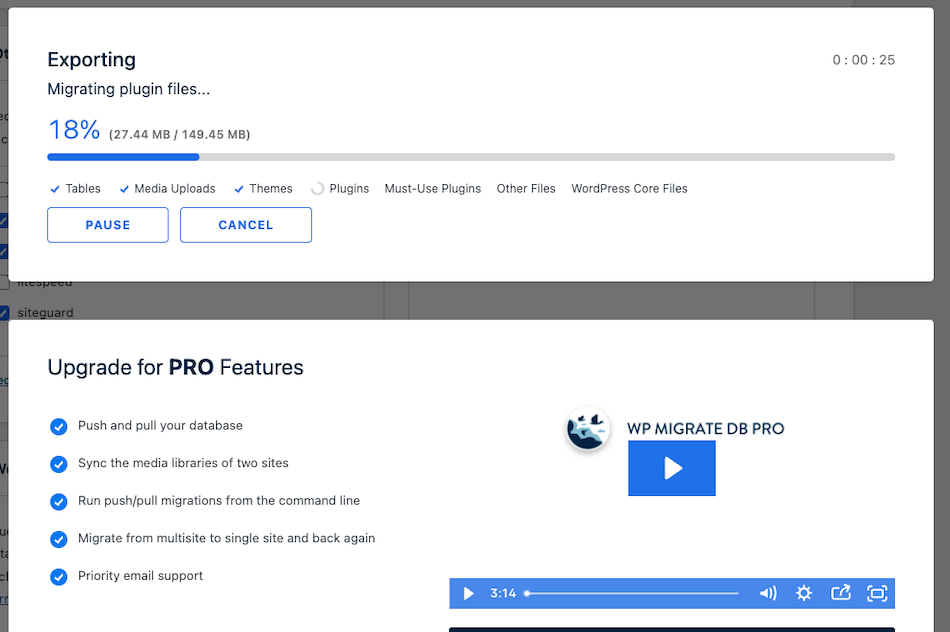Click checkmark icon beside Priority email support

pyautogui.click(x=58, y=576)
